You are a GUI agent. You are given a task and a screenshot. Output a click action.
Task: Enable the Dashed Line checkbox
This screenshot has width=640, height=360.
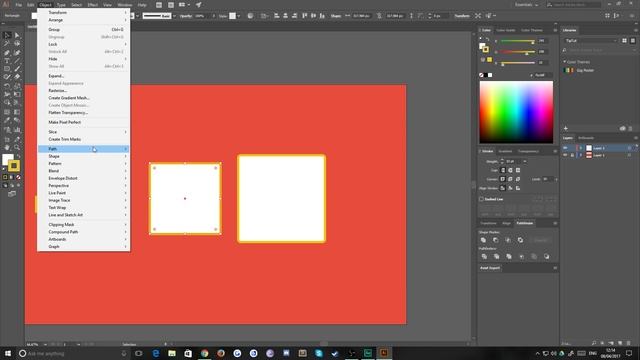(x=481, y=199)
